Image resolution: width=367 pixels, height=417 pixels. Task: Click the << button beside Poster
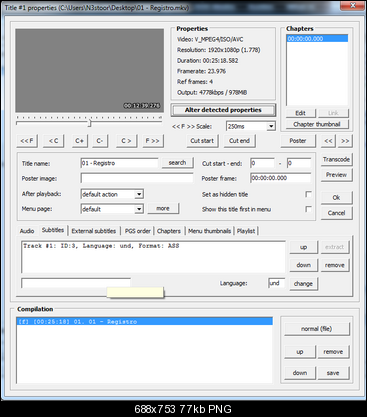[x=328, y=141]
